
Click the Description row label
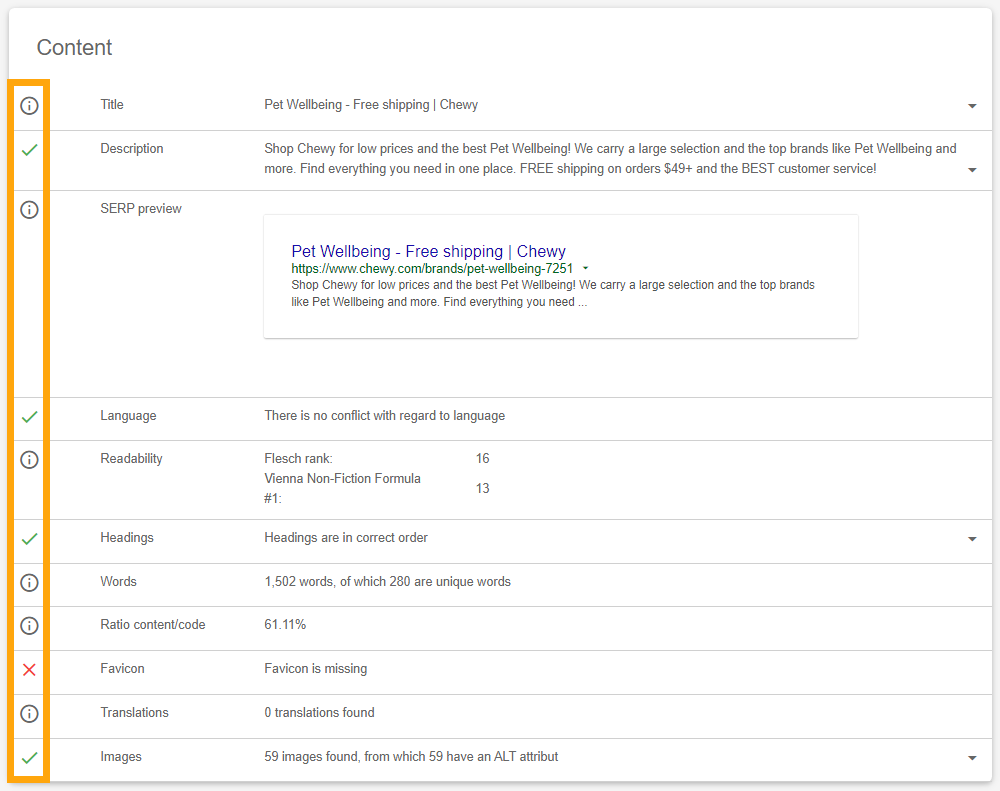click(x=132, y=149)
